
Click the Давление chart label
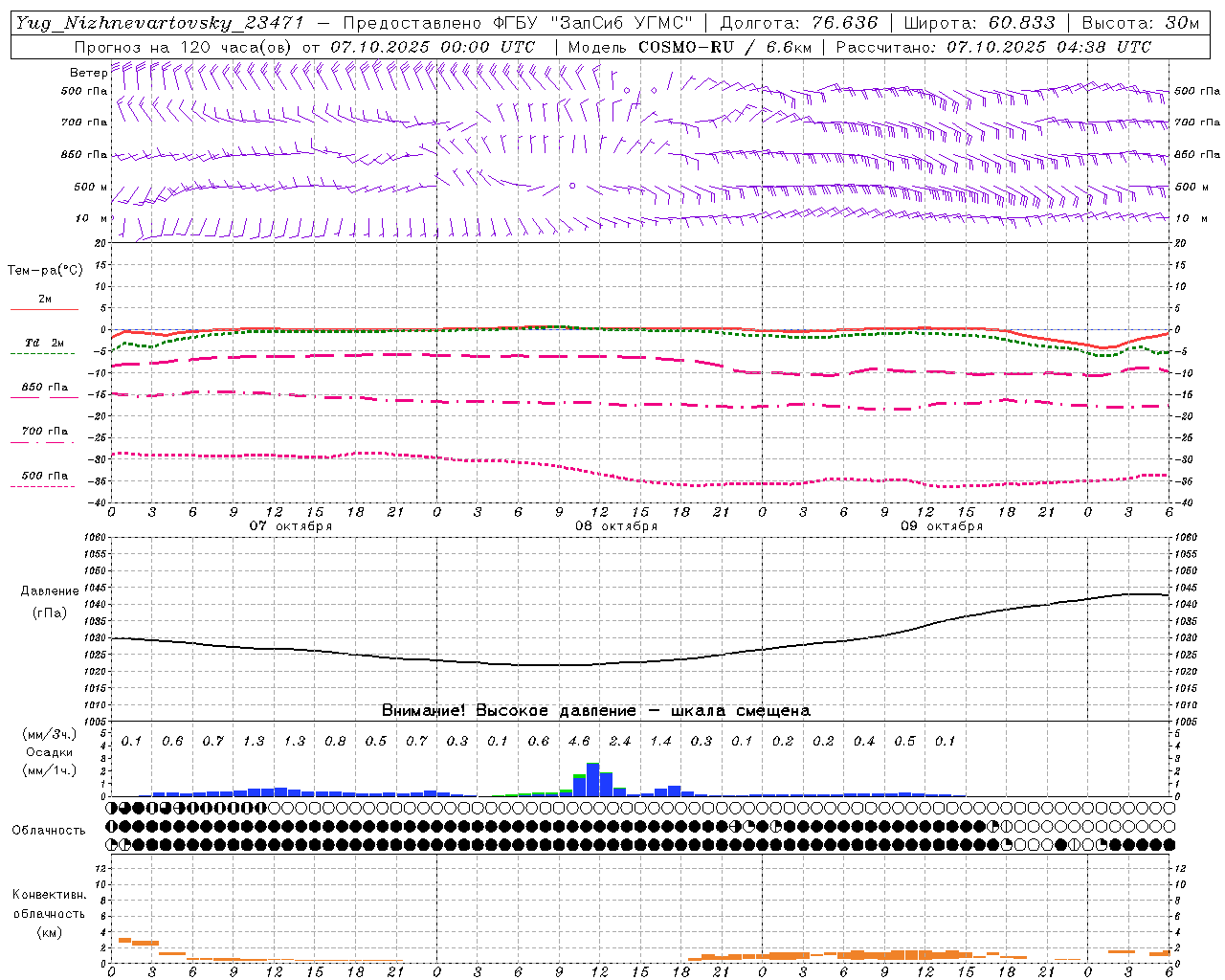[50, 591]
